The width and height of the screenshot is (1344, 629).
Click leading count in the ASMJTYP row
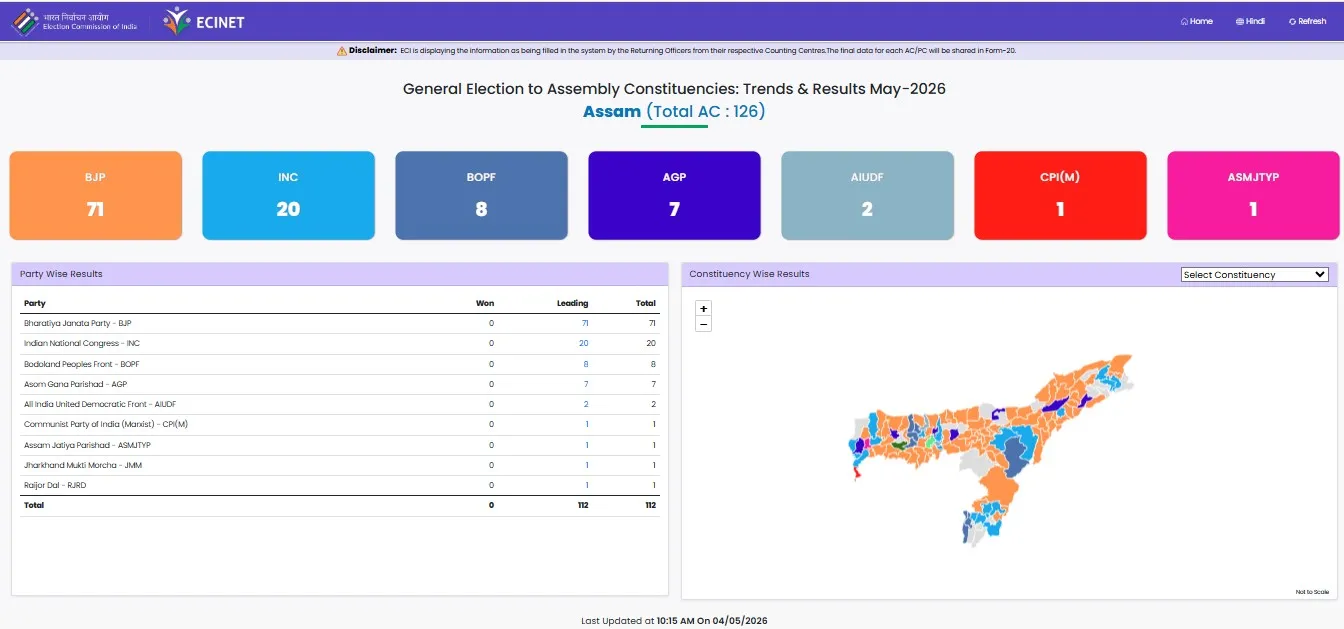coord(587,445)
